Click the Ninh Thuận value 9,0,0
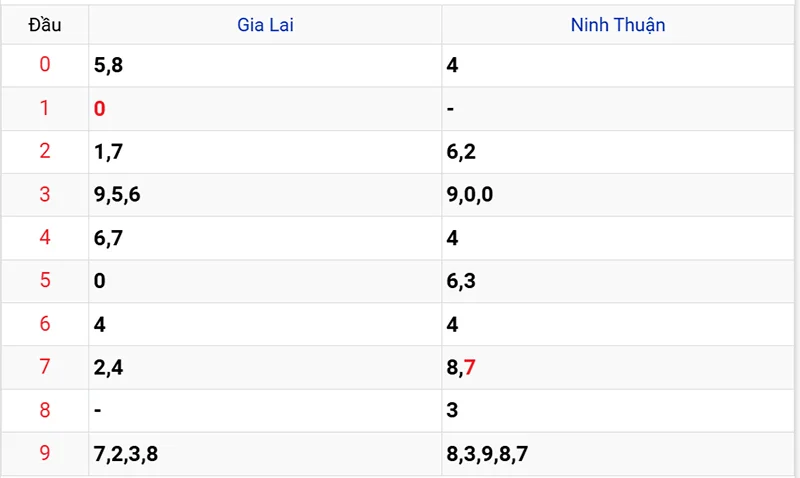800x478 pixels. (x=470, y=194)
